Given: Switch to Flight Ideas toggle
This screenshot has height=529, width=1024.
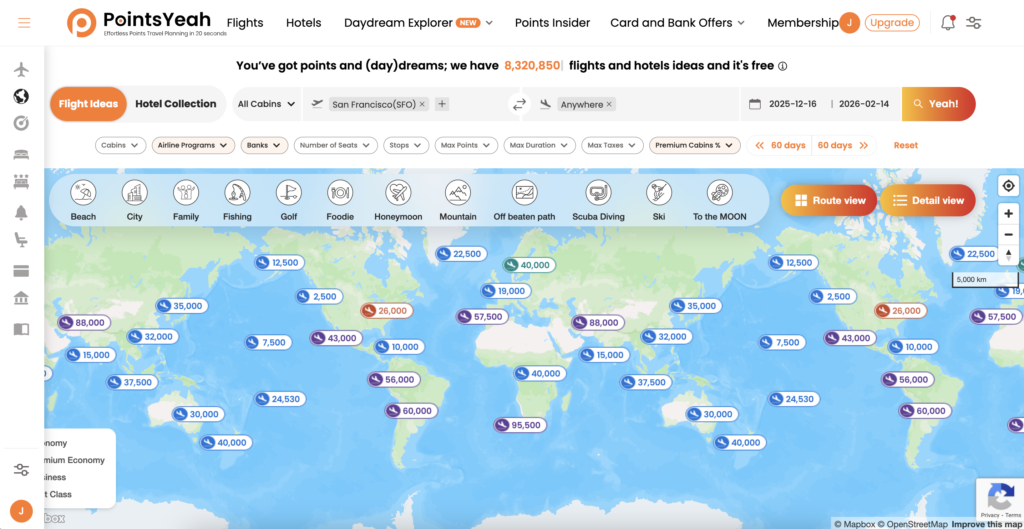Looking at the screenshot, I should coord(88,104).
